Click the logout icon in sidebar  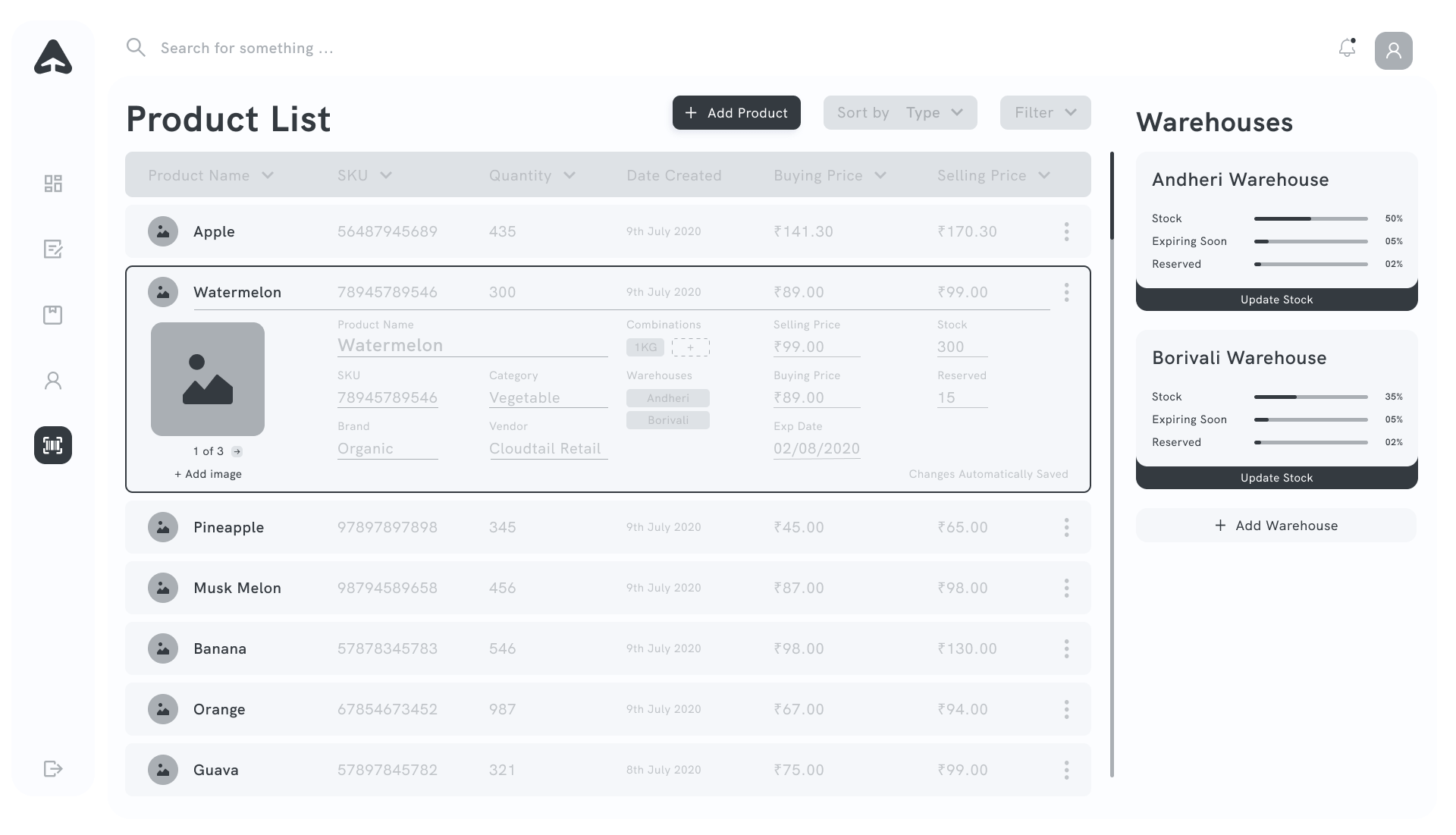[53, 769]
